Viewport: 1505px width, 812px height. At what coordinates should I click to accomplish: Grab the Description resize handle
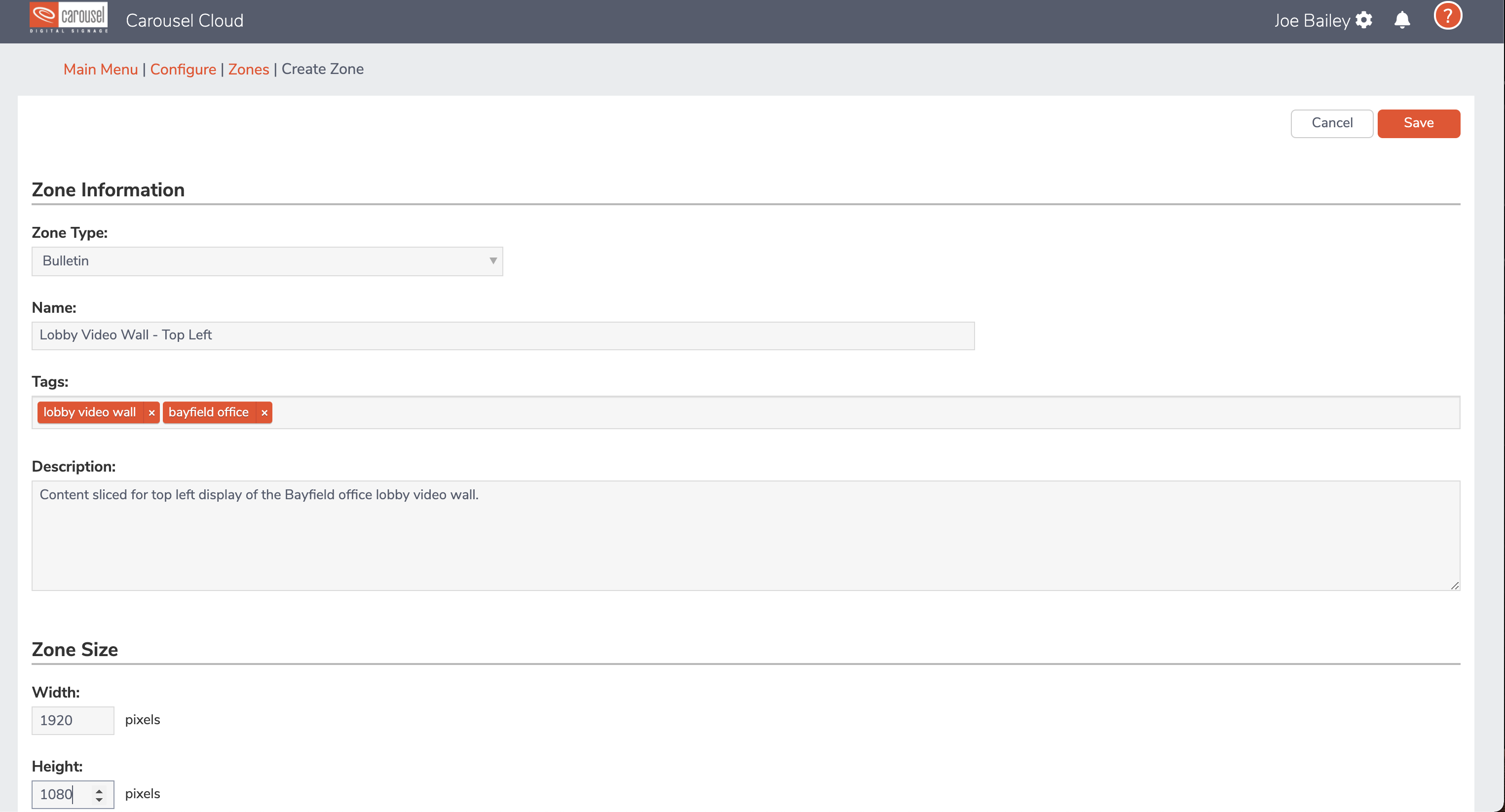coord(1455,586)
